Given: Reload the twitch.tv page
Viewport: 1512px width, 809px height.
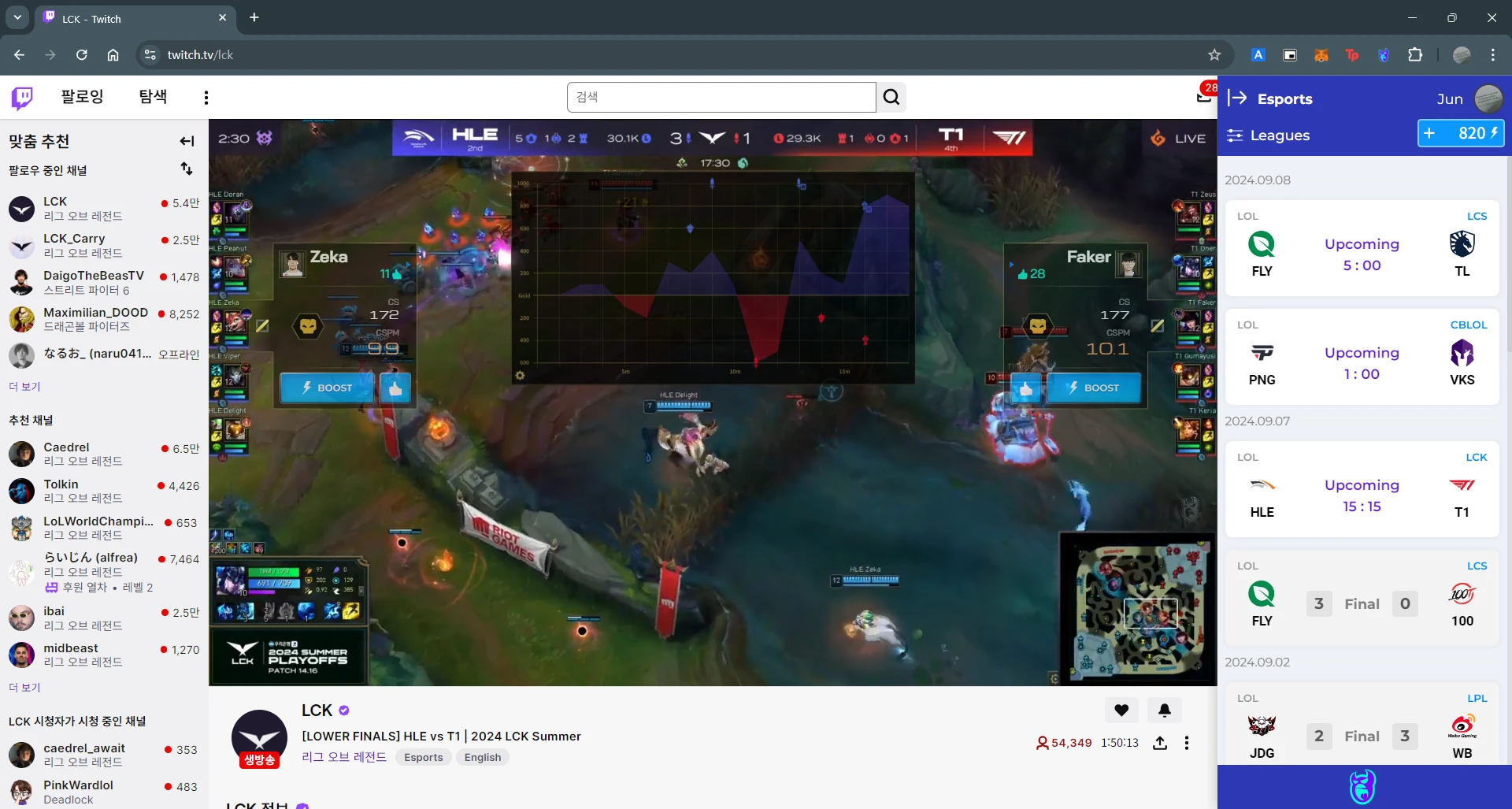Looking at the screenshot, I should coord(82,55).
